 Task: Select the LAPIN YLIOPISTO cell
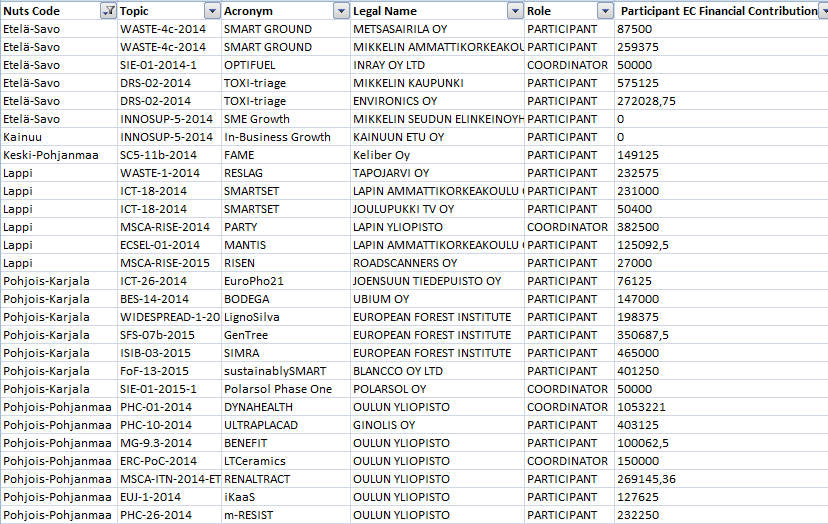[x=437, y=227]
